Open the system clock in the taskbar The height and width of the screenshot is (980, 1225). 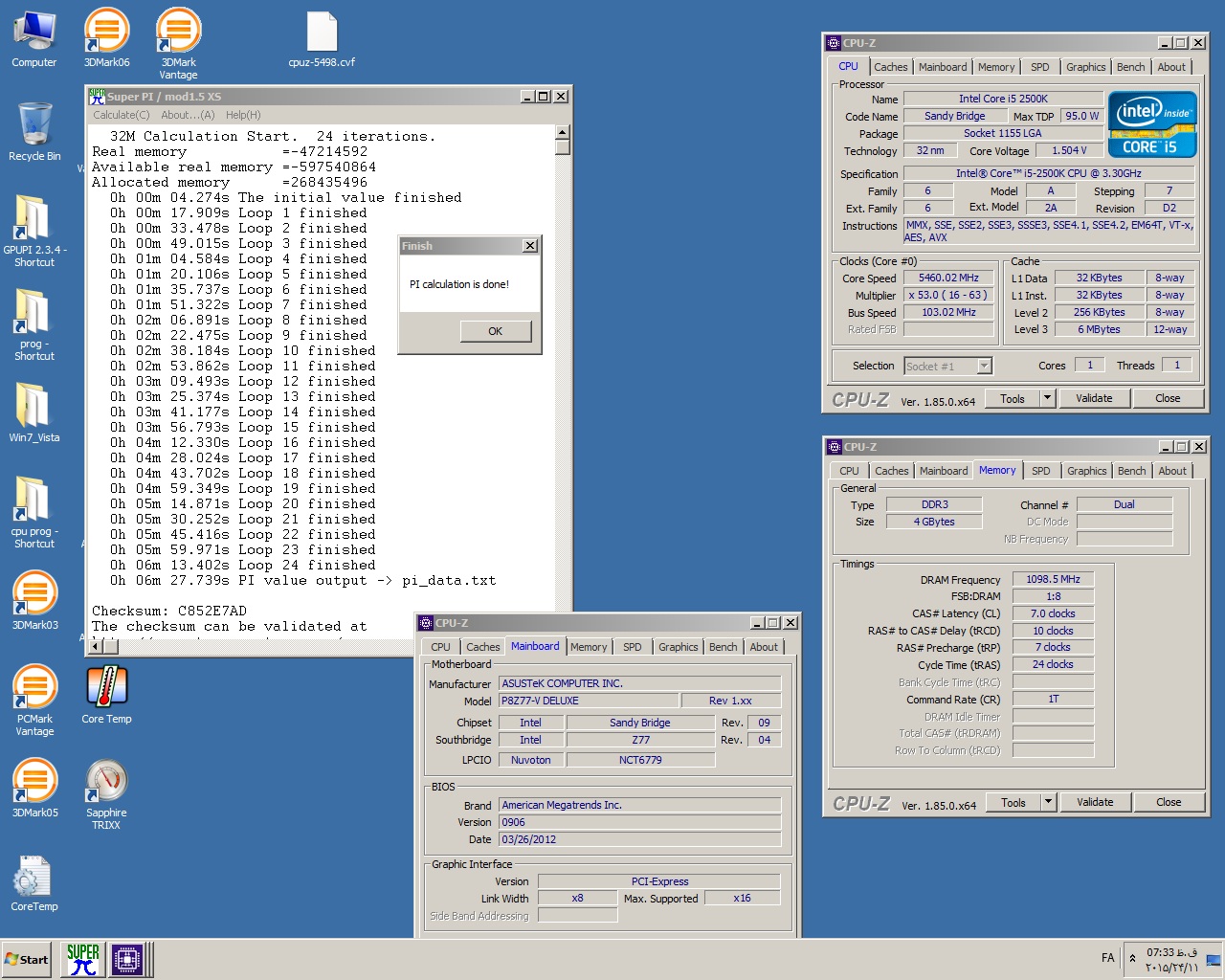[1171, 960]
